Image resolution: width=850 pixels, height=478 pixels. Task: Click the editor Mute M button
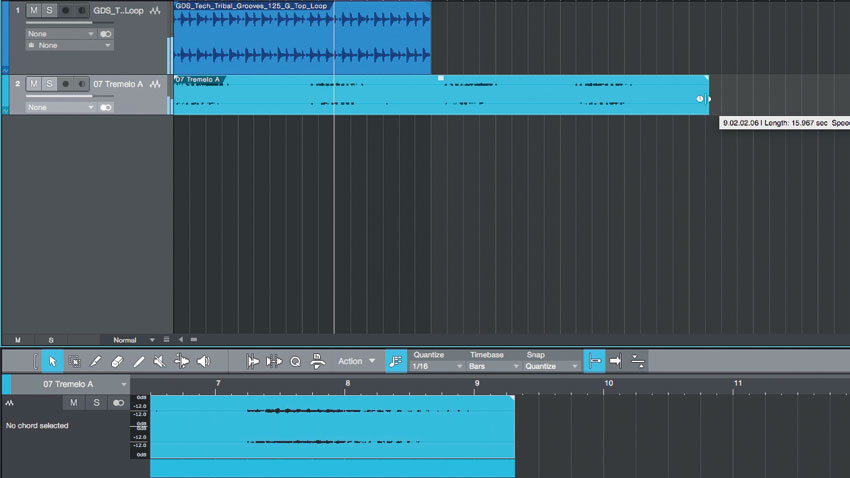74,403
